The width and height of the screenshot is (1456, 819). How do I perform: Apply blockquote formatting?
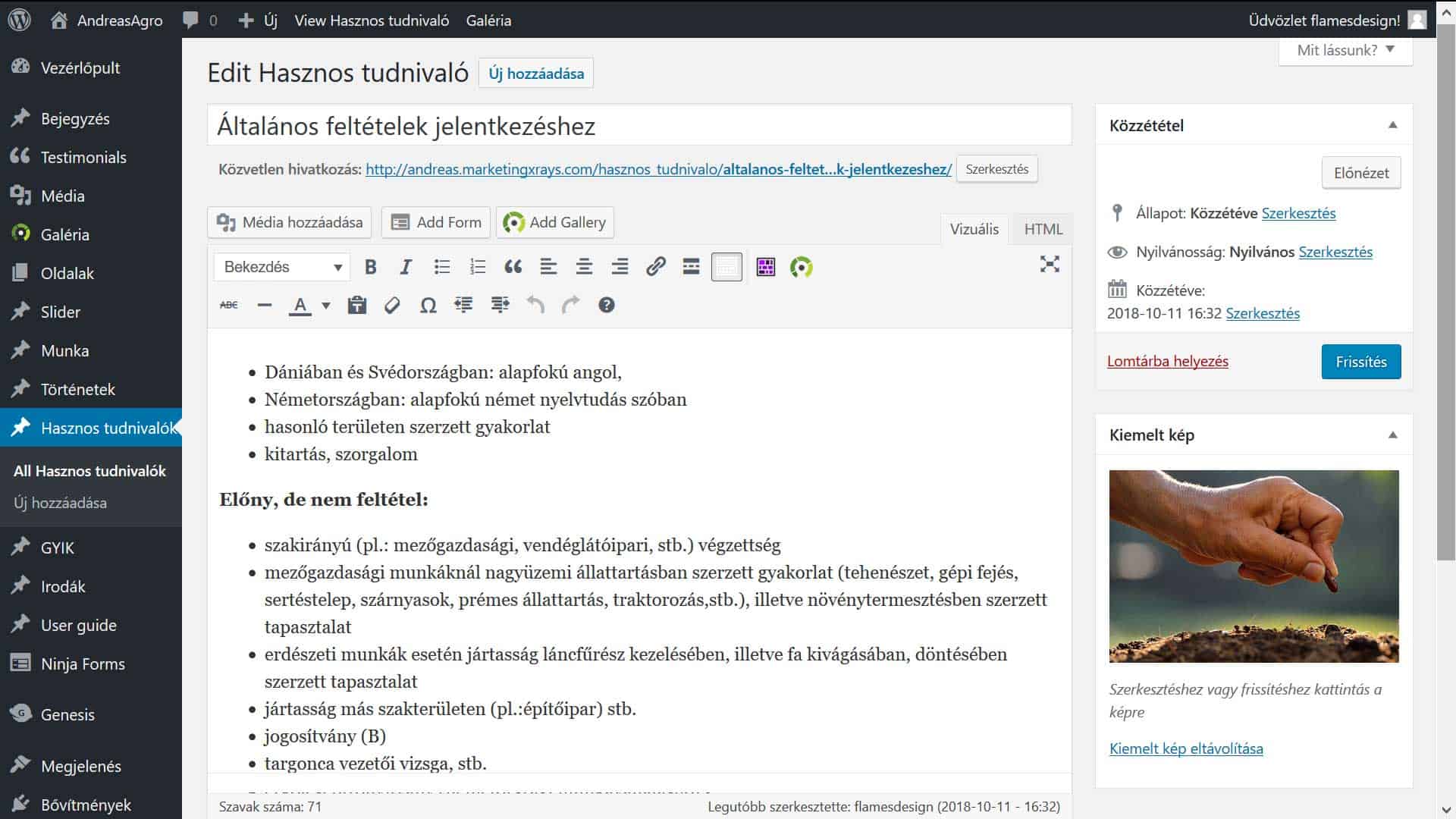513,267
